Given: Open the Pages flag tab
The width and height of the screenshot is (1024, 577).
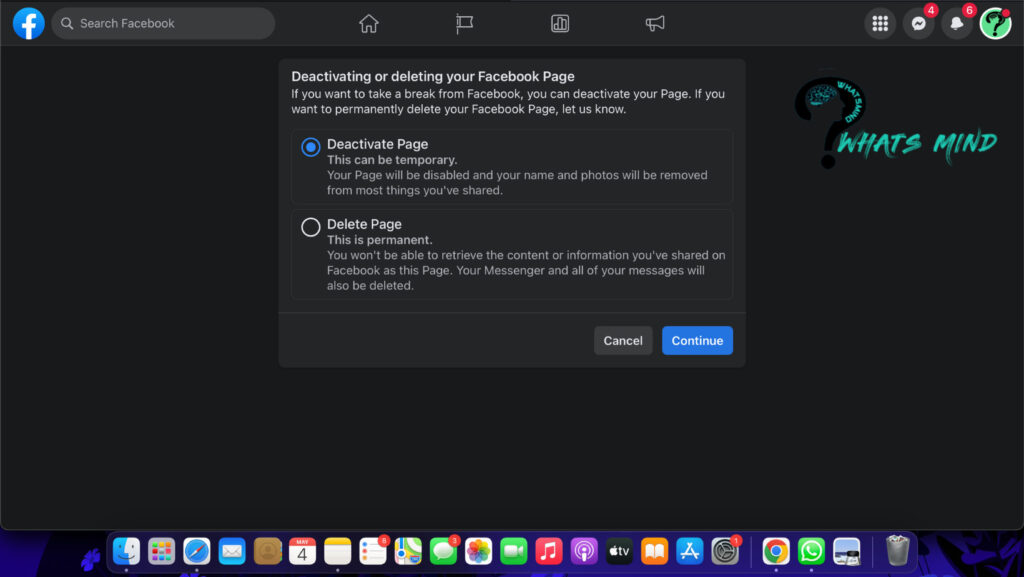Looking at the screenshot, I should [464, 23].
